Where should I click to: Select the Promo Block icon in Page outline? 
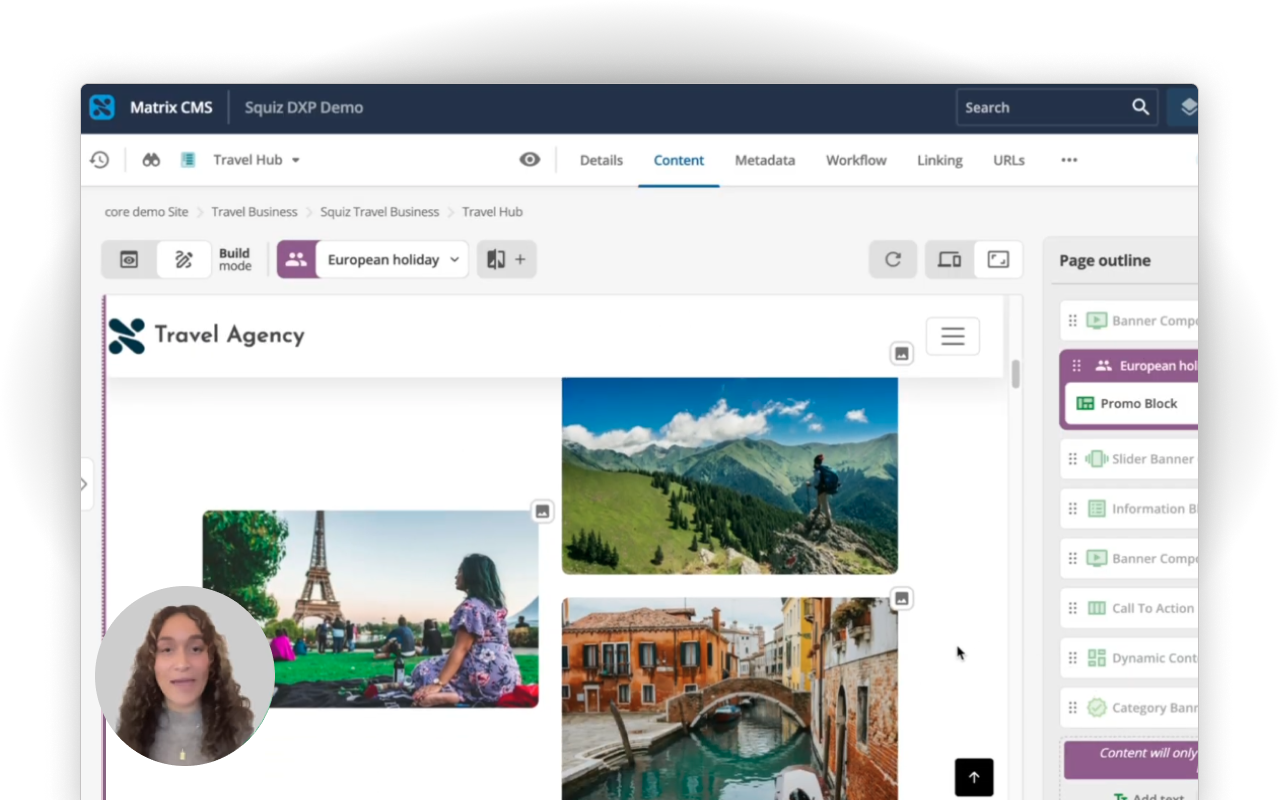[x=1086, y=403]
